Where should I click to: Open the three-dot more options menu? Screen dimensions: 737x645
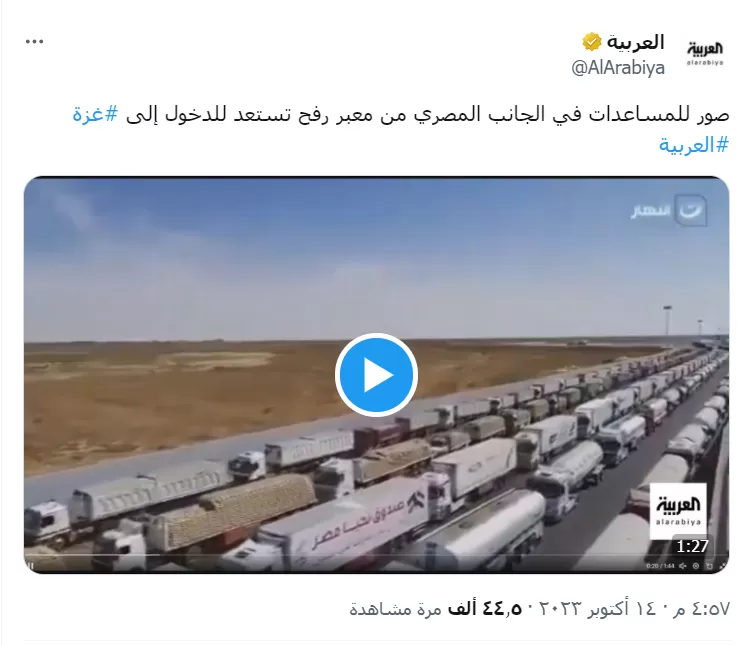(34, 41)
